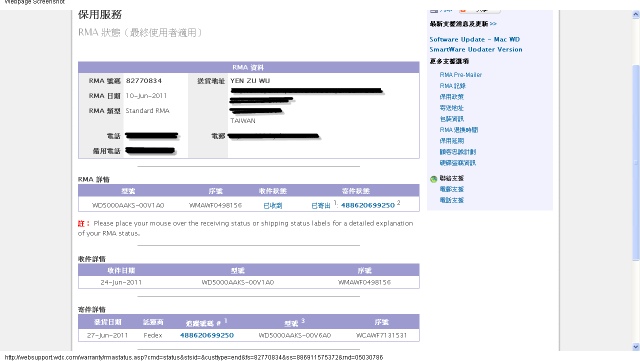640x361 pixels.
Task: Open the 電話支援 link
Action: 451,200
